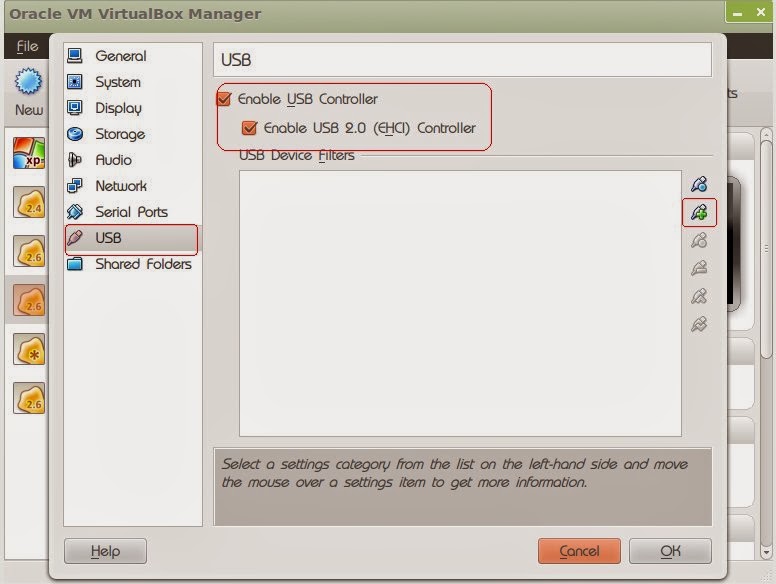
Task: Toggle the Enable USB Controller checkbox
Action: click(224, 99)
